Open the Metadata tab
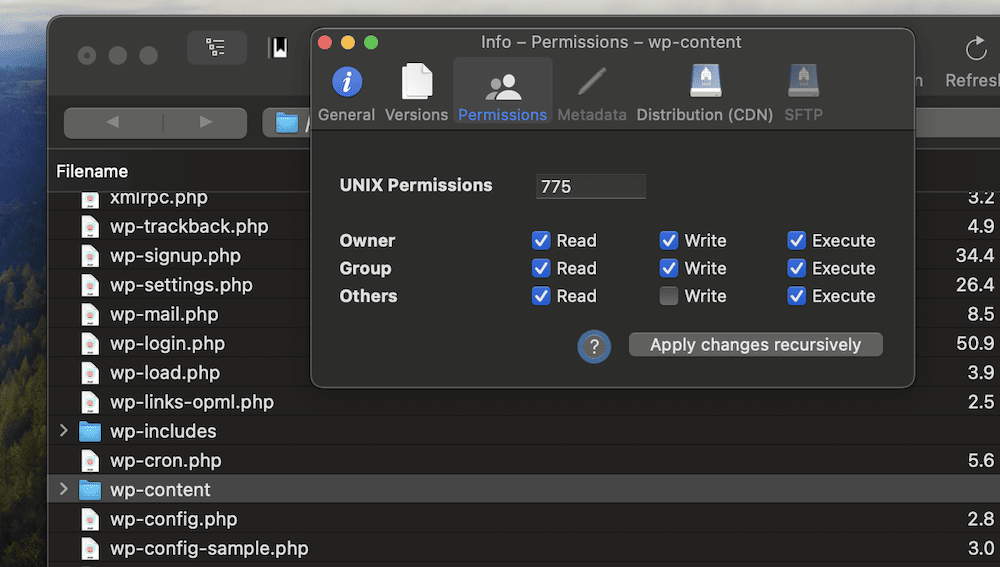1000x567 pixels. (592, 93)
